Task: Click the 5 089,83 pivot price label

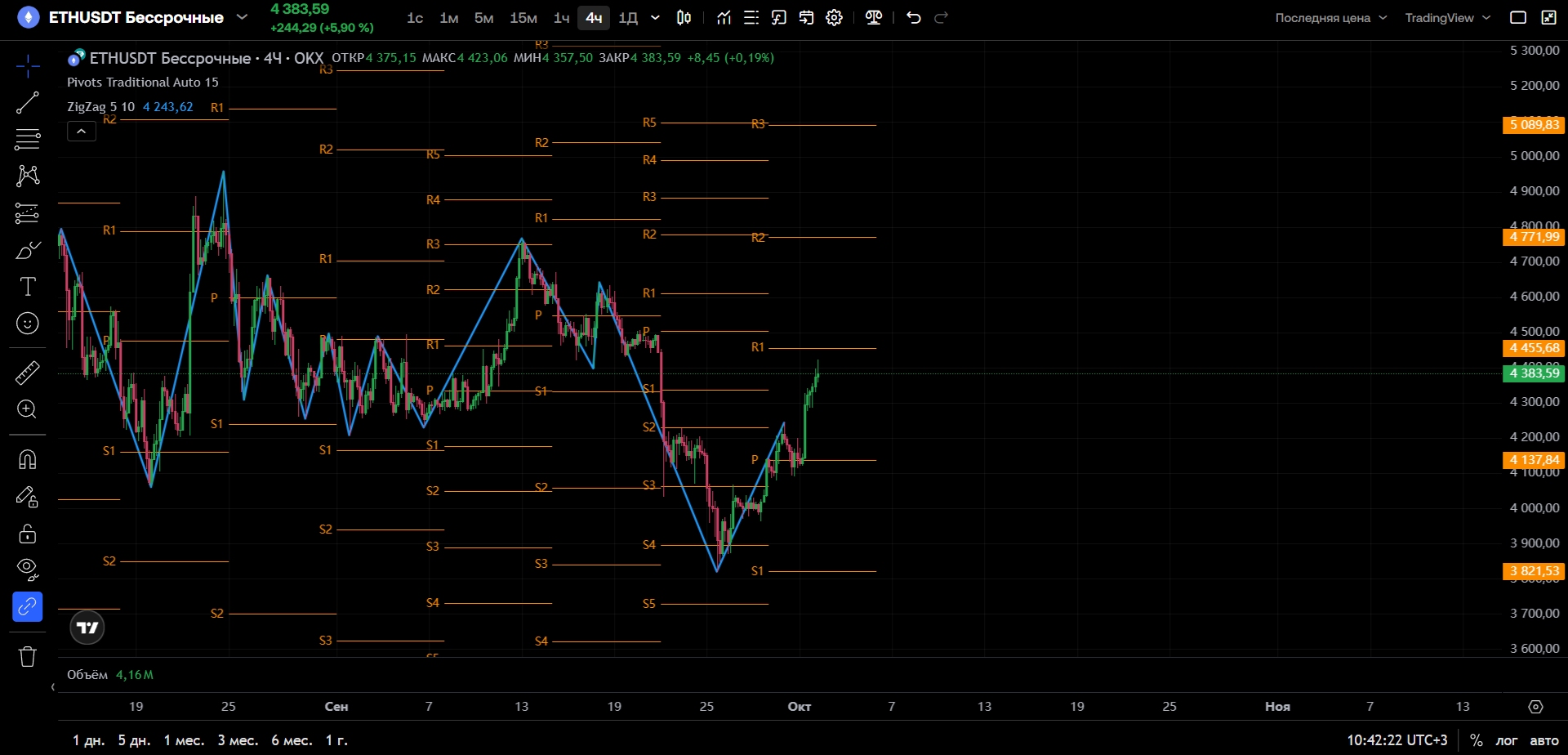Action: (x=1534, y=125)
